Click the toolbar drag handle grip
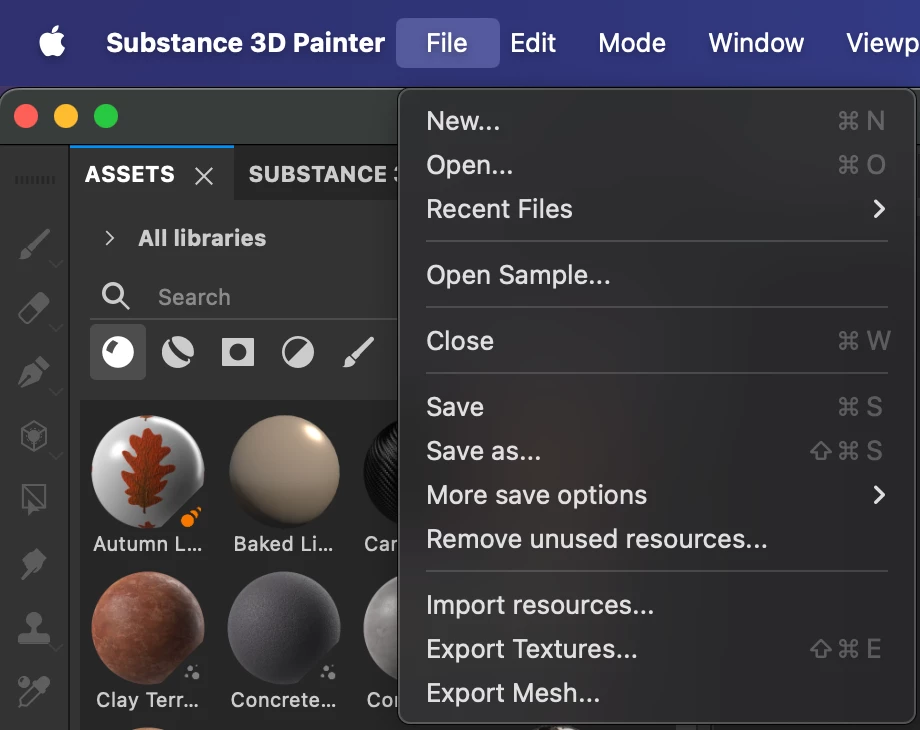The height and width of the screenshot is (730, 920). click(35, 180)
